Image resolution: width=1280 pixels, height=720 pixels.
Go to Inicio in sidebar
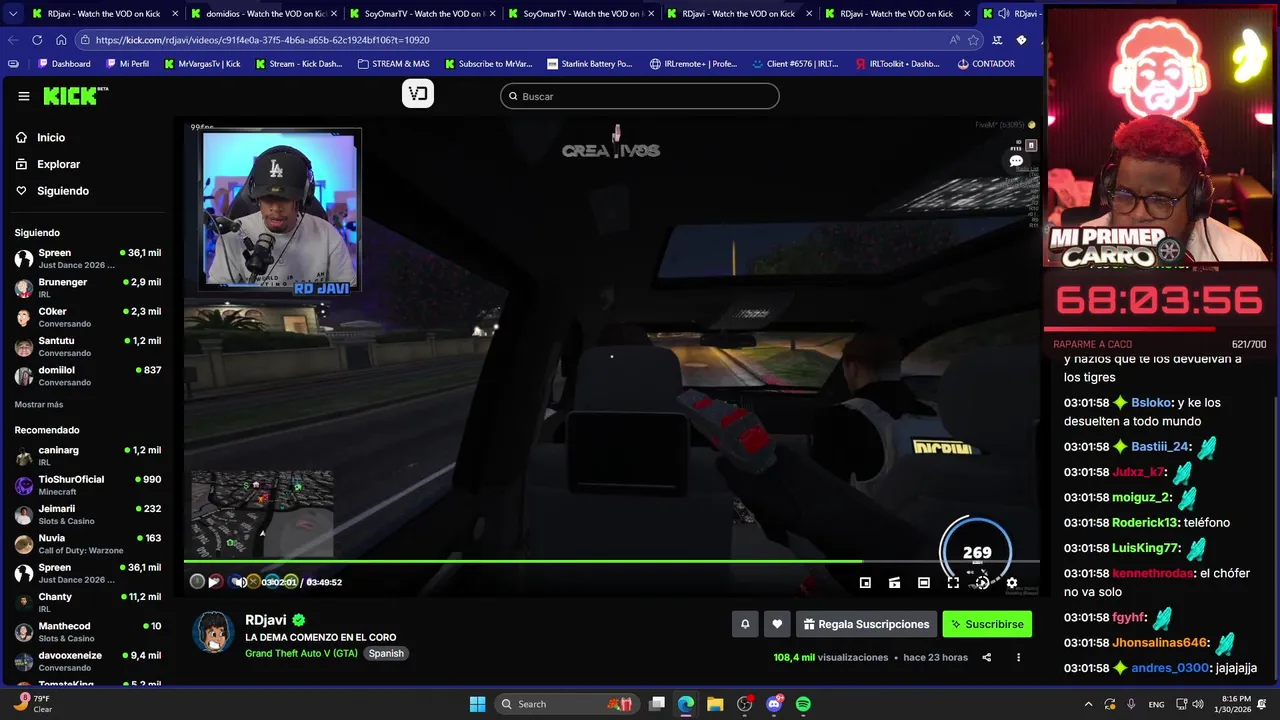51,138
